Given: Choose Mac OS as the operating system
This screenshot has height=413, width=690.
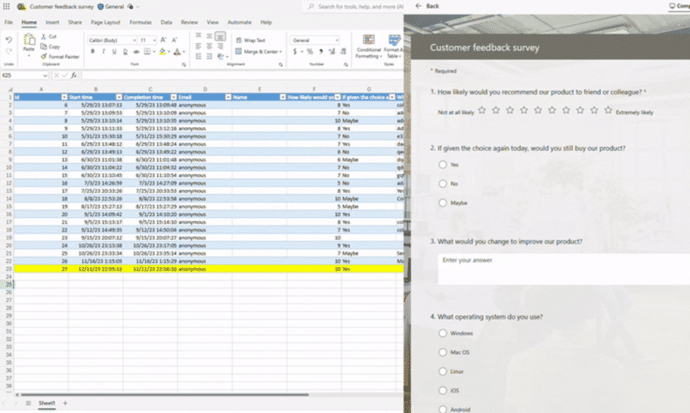Looking at the screenshot, I should [x=443, y=351].
